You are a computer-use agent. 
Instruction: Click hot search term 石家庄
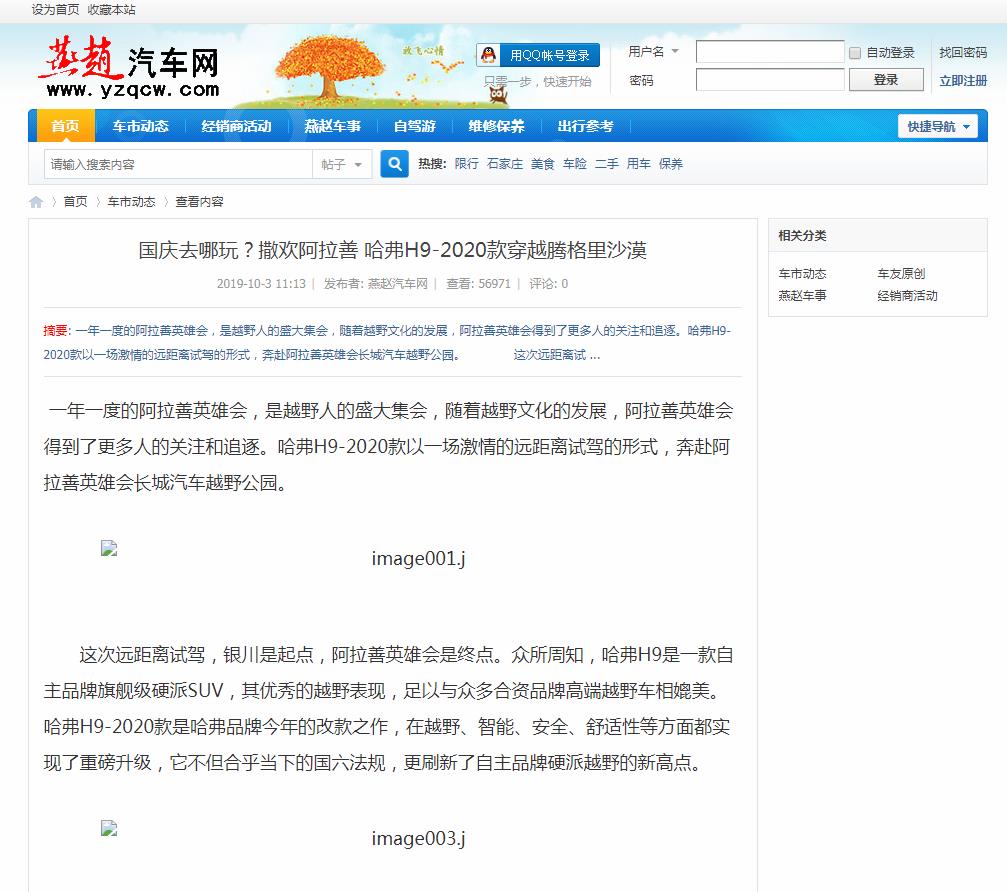pos(505,164)
